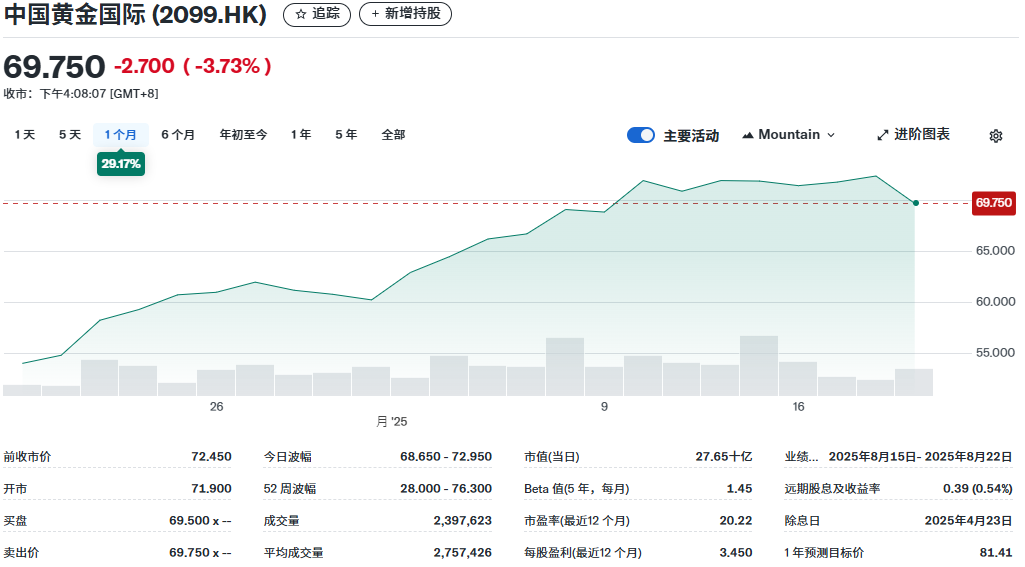Select the 1个月 range tab
1025x567 pixels.
[121, 135]
